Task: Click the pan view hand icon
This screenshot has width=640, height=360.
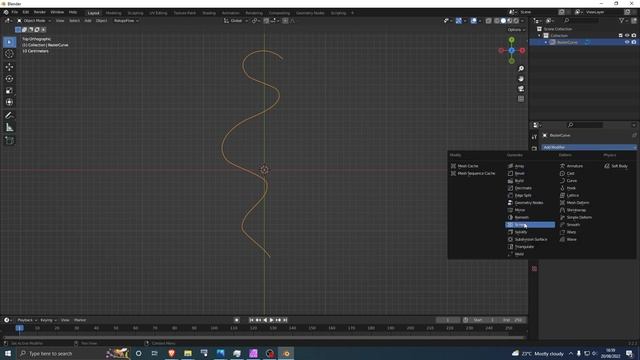Action: [x=521, y=79]
